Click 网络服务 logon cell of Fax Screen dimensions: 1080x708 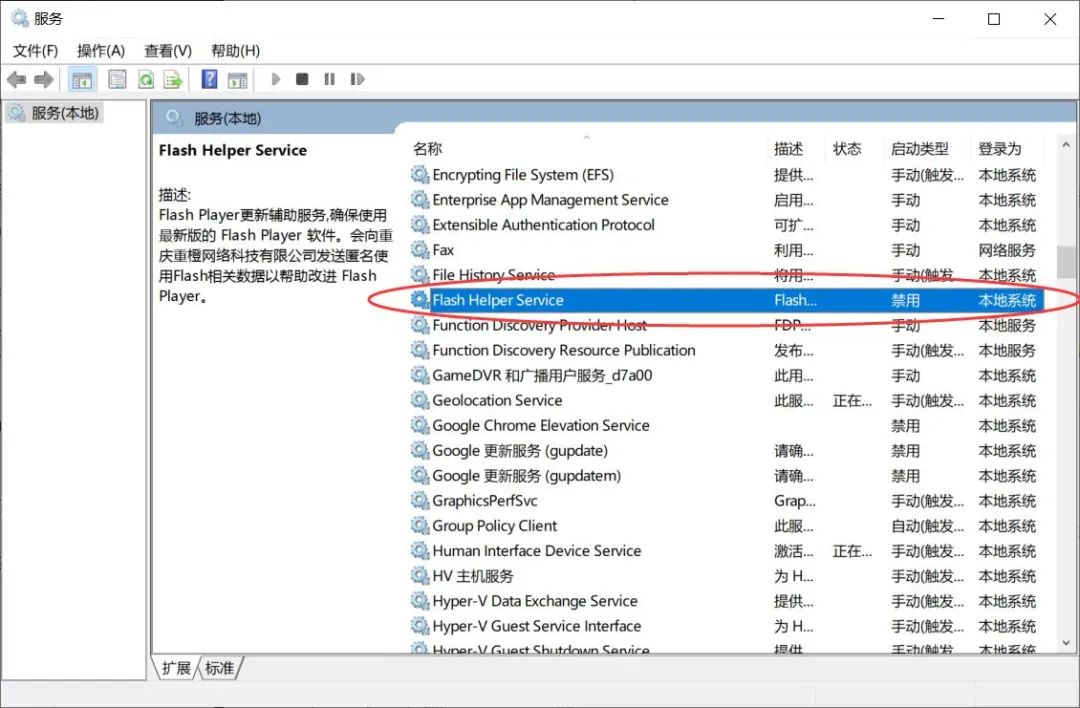coord(1007,250)
